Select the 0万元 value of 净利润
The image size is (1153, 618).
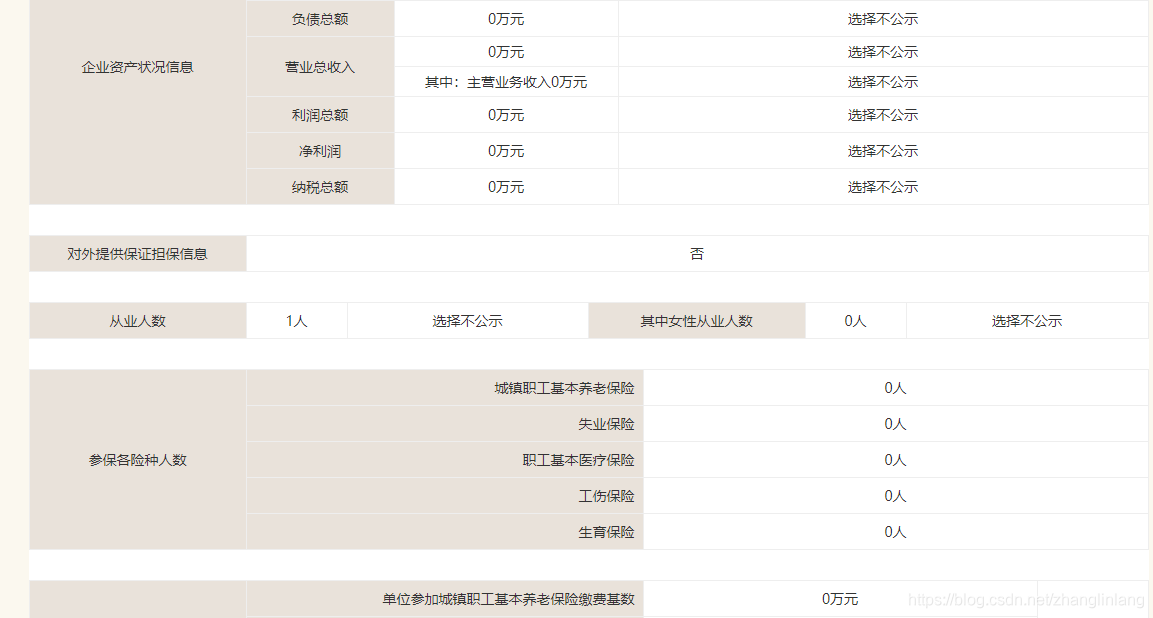pos(505,151)
